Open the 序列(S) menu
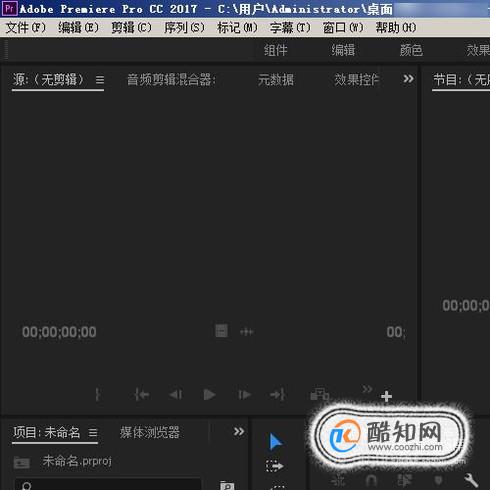 (184, 27)
